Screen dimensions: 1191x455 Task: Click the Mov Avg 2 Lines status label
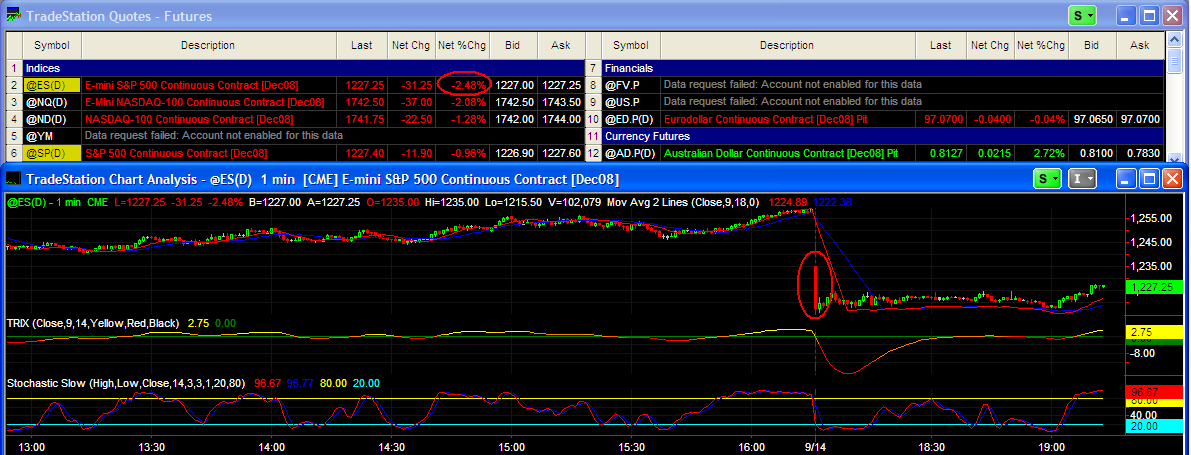coord(682,202)
